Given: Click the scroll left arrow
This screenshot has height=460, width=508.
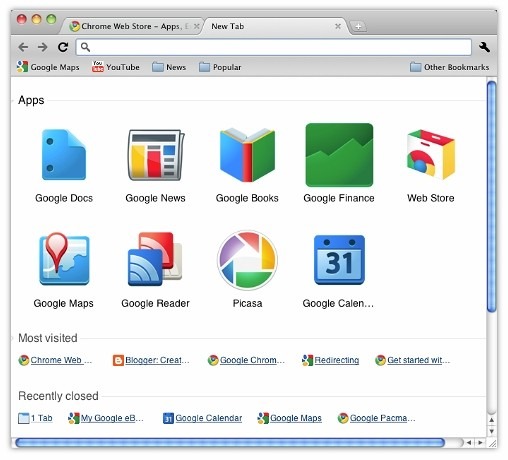Looking at the screenshot, I should [x=469, y=442].
